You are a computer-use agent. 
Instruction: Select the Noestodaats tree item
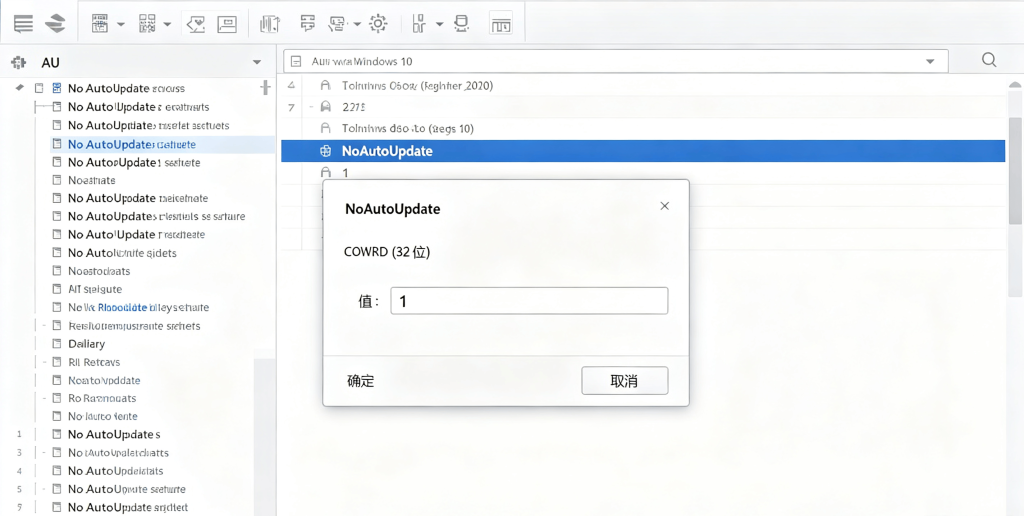click(99, 271)
